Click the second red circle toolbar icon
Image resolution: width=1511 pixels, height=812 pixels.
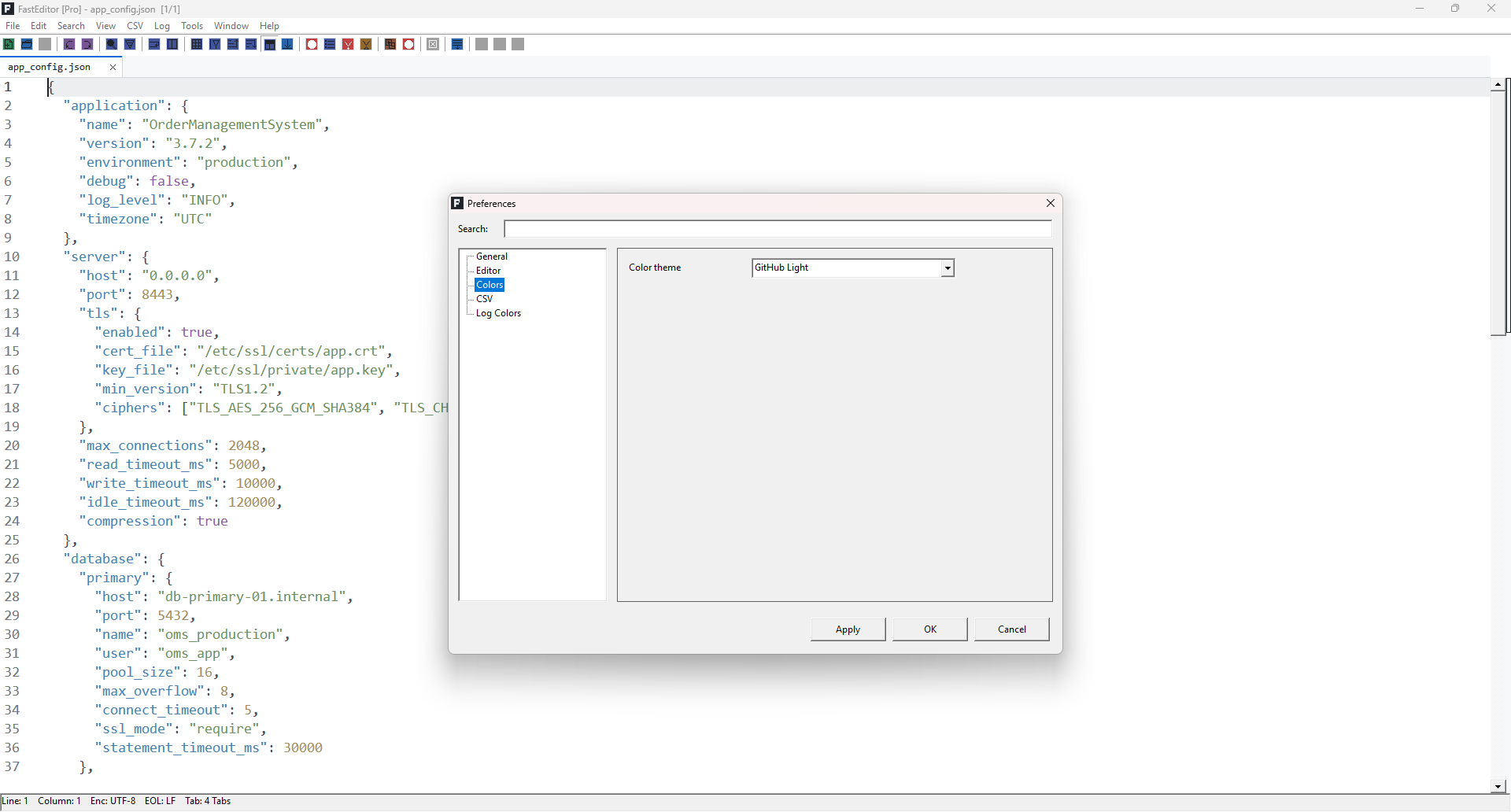coord(408,44)
